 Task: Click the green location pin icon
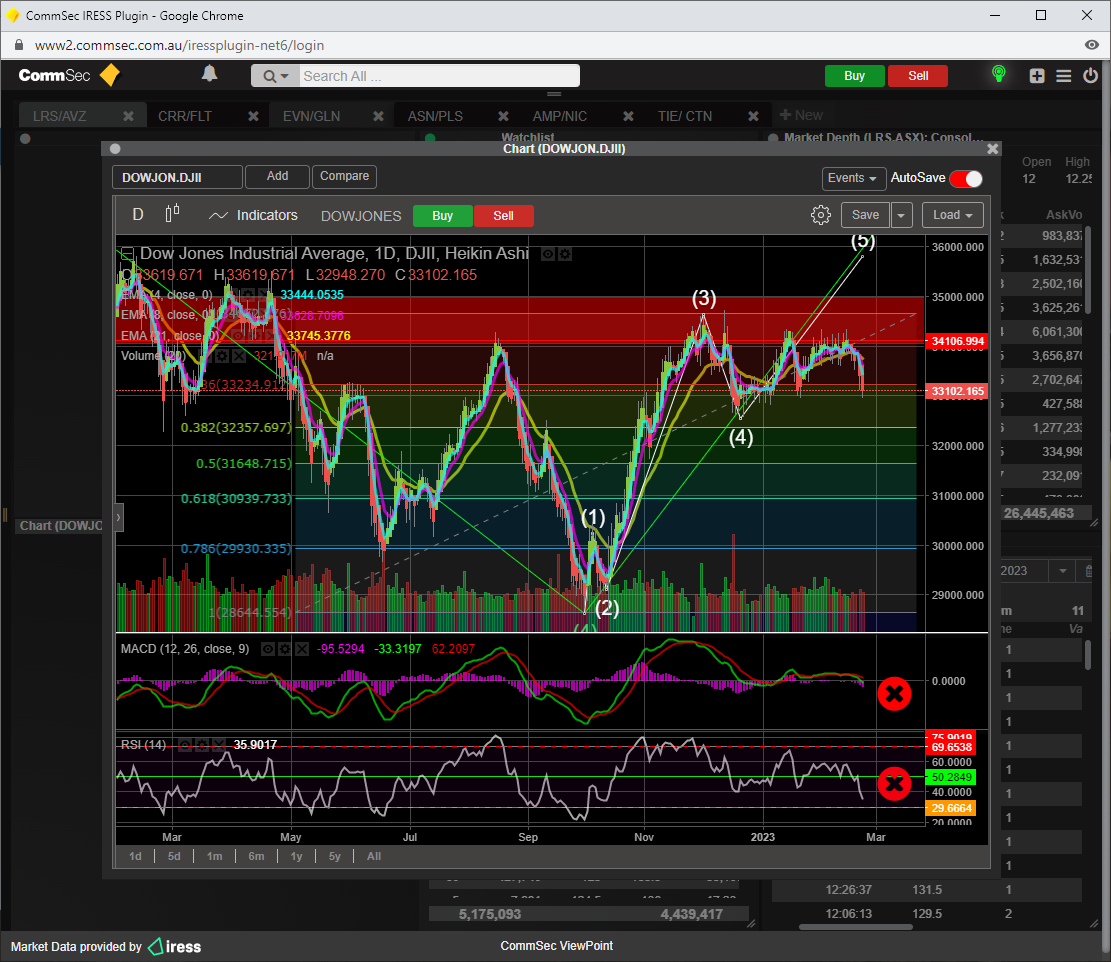pyautogui.click(x=998, y=74)
